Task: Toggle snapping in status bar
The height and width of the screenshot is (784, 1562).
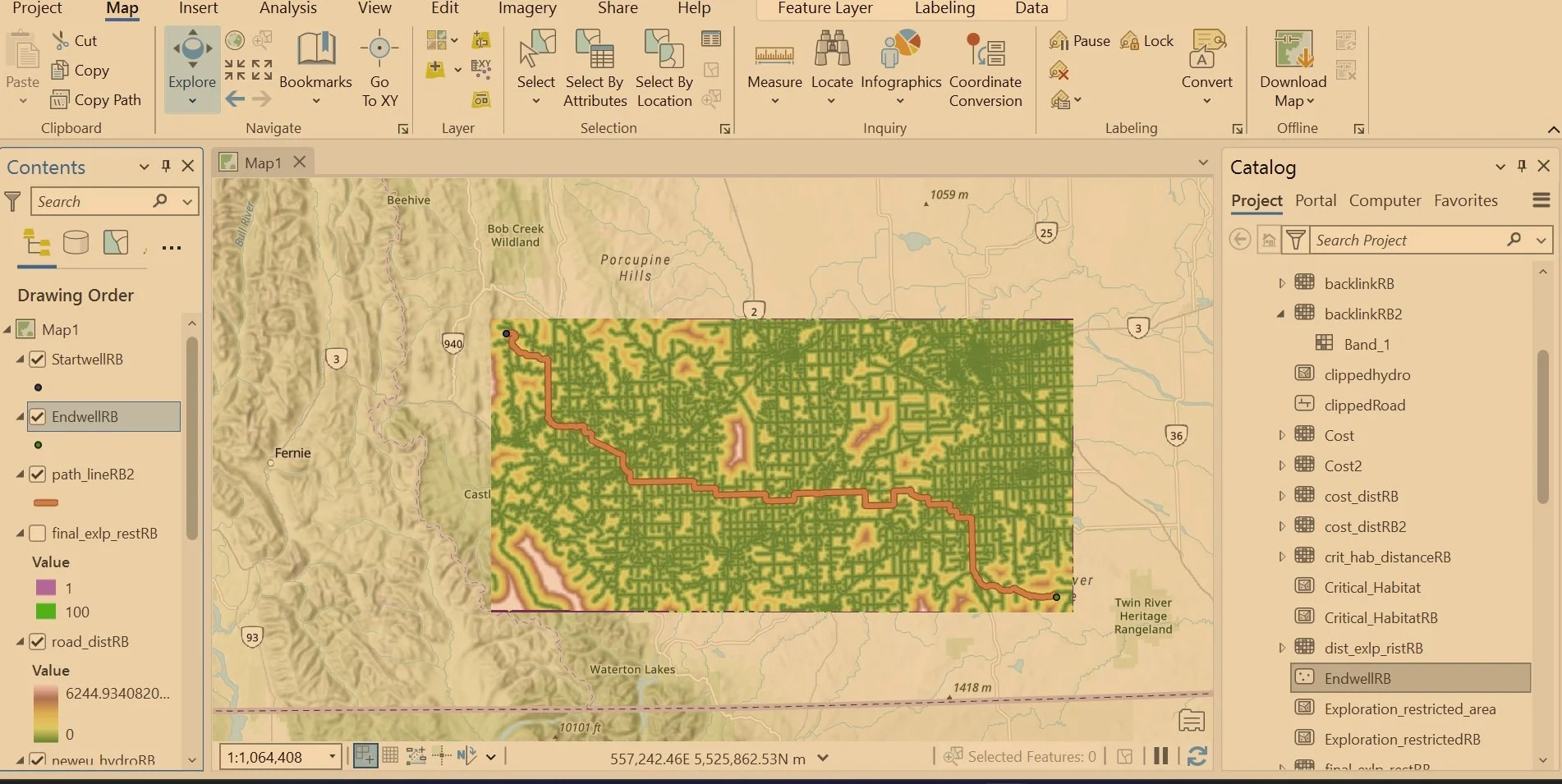Action: pyautogui.click(x=365, y=756)
